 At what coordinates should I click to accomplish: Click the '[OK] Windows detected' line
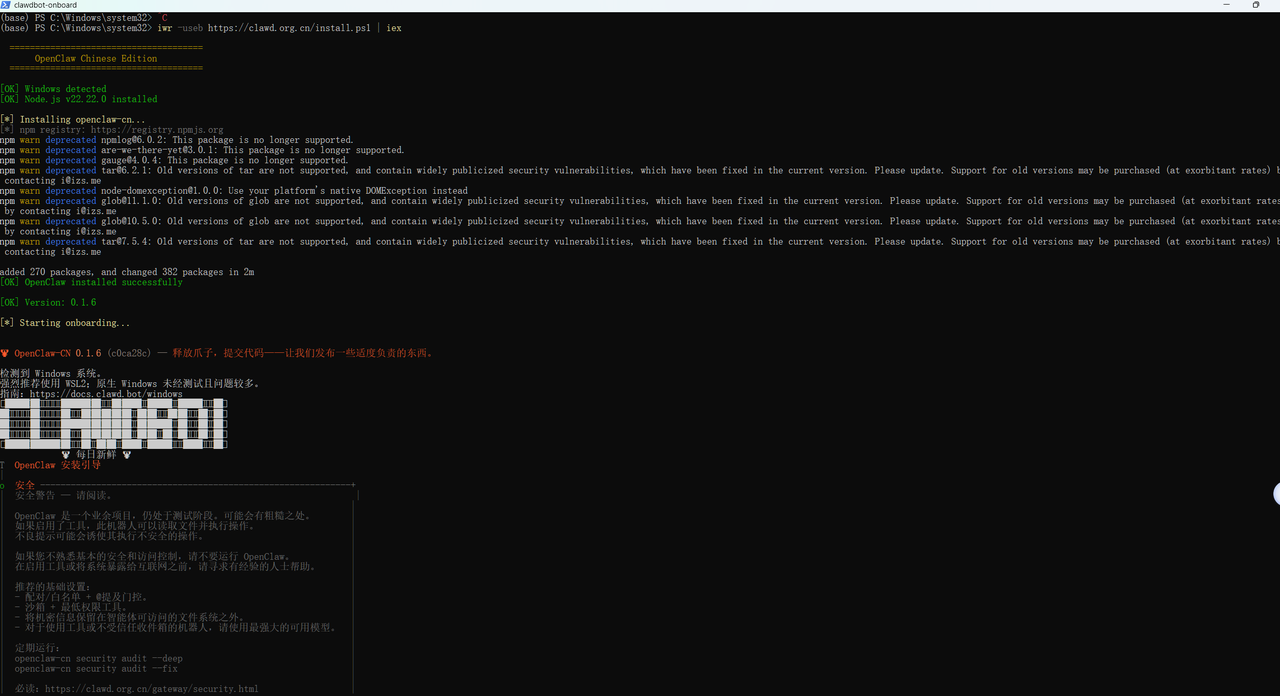click(53, 89)
